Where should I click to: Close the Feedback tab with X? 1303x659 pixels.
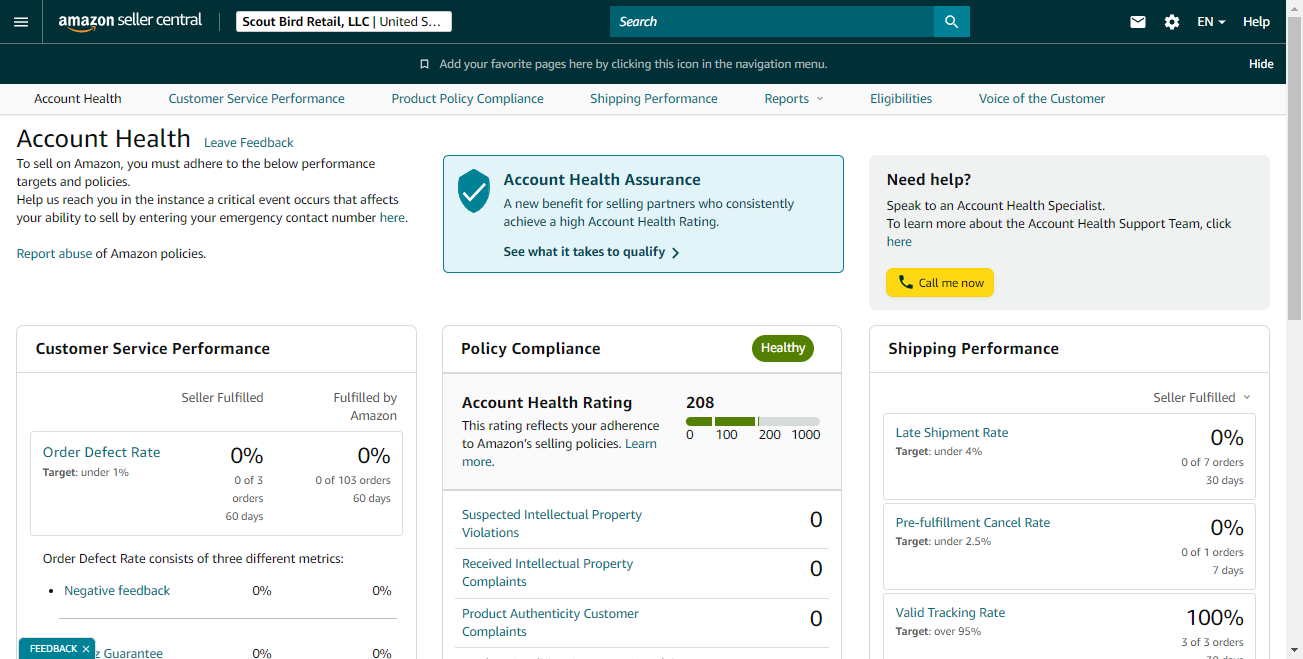point(86,649)
